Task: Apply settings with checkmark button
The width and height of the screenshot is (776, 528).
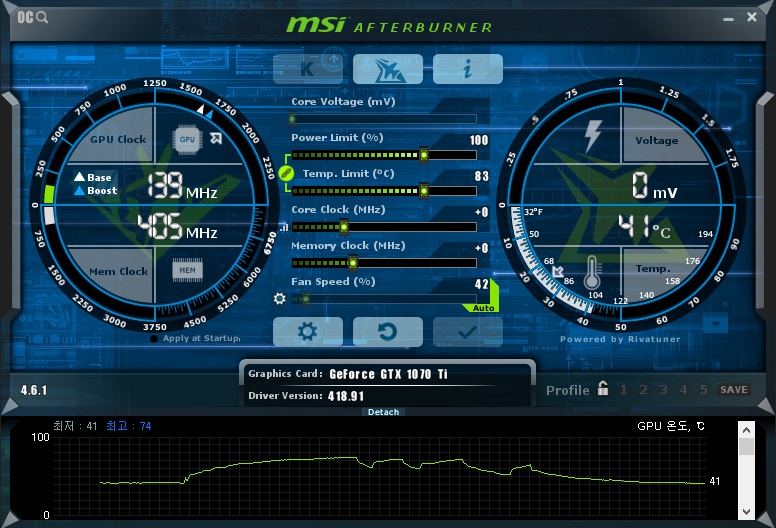Action: (x=468, y=332)
